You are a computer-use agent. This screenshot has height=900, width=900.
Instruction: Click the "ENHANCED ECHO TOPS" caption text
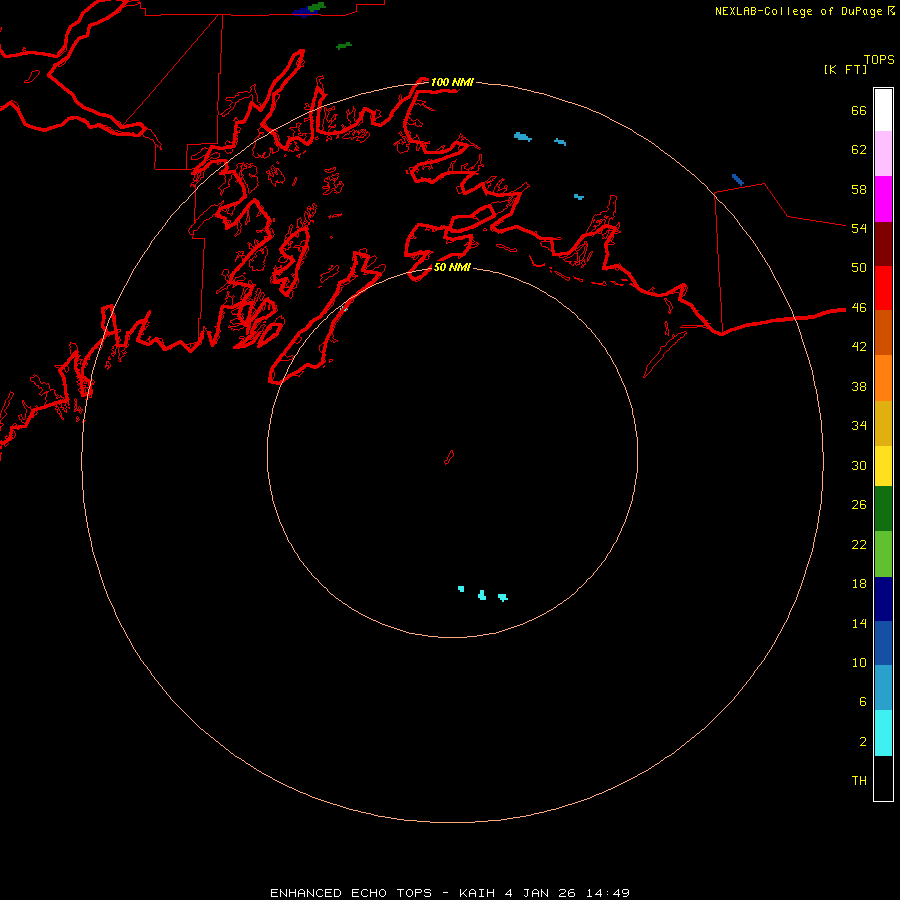click(x=351, y=893)
